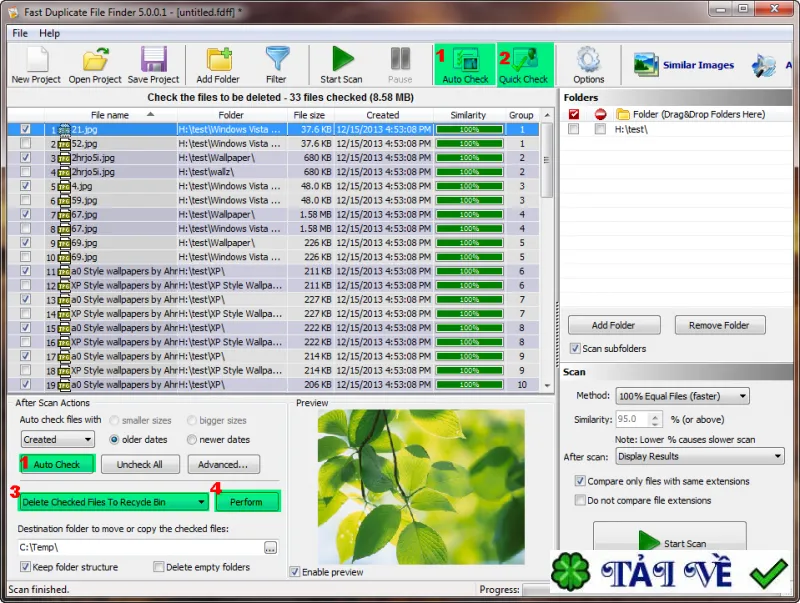800x603 pixels.
Task: Open the After scan Display Results dropdown
Action: [699, 456]
